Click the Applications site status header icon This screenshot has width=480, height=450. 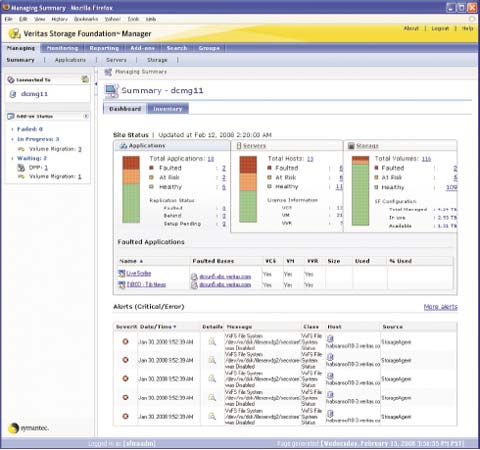click(x=123, y=146)
